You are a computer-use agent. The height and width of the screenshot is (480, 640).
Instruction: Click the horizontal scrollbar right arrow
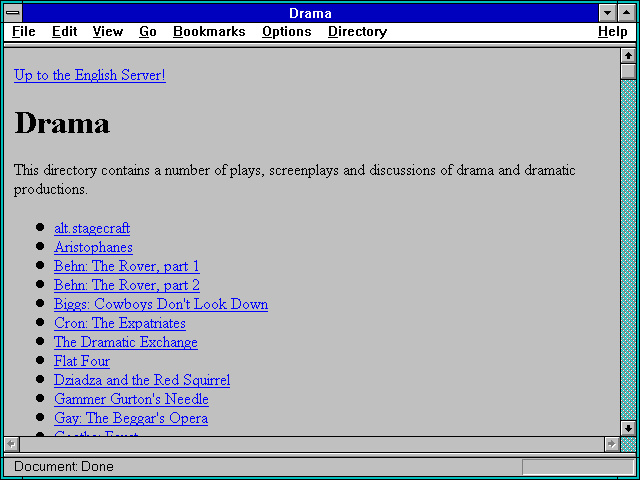tap(611, 444)
